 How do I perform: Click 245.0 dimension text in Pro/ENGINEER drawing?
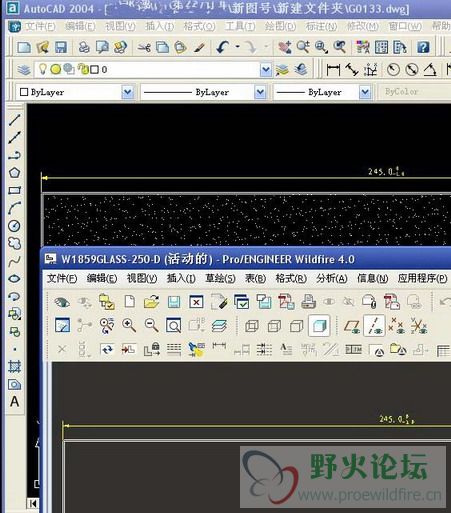(x=397, y=419)
